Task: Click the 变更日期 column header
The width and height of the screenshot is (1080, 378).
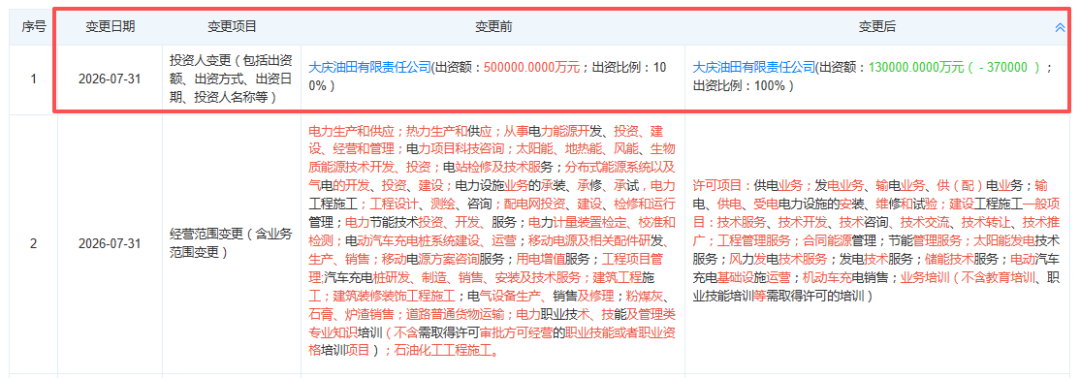Action: (x=110, y=27)
